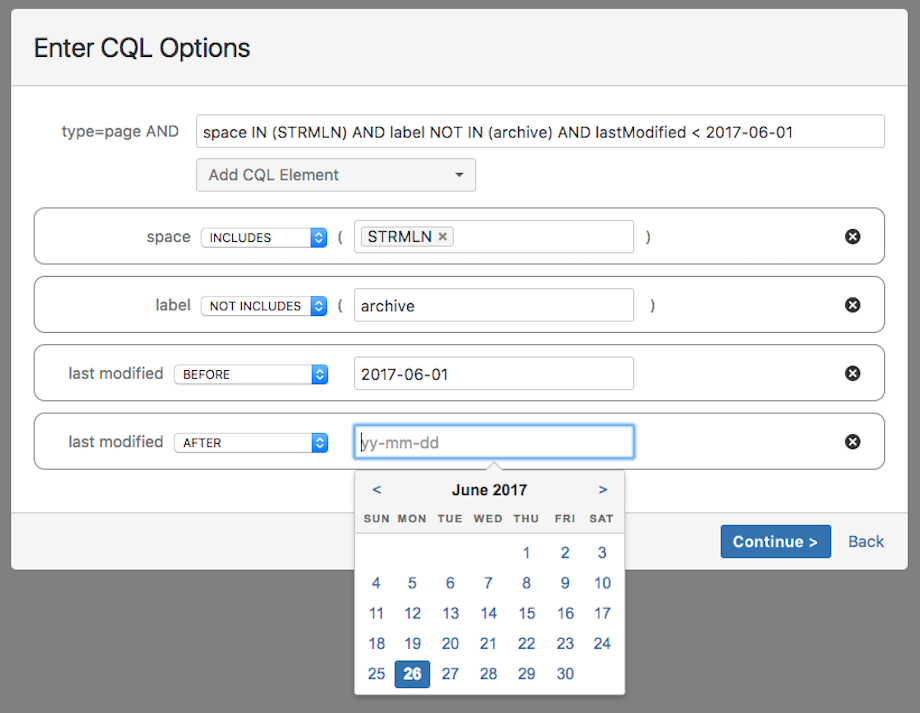Select June 26 in the calendar

tap(412, 674)
